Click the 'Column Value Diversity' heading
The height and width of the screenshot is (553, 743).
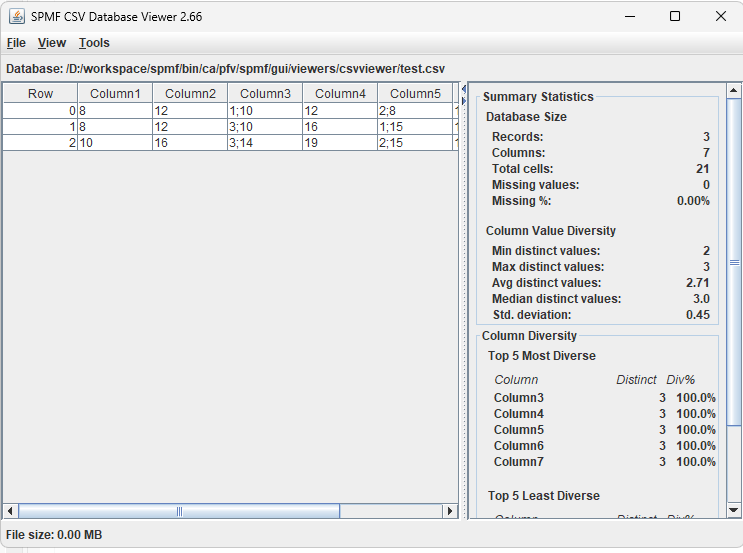(551, 231)
